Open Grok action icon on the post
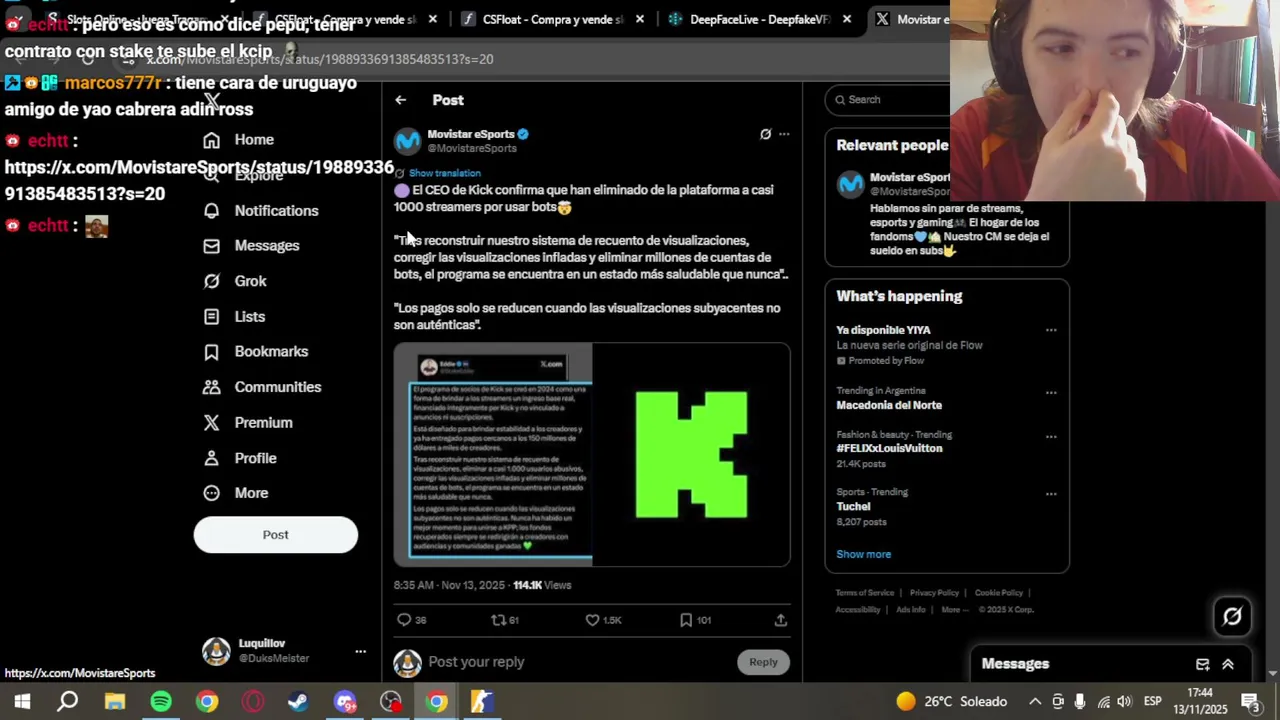1280x720 pixels. pyautogui.click(x=765, y=134)
